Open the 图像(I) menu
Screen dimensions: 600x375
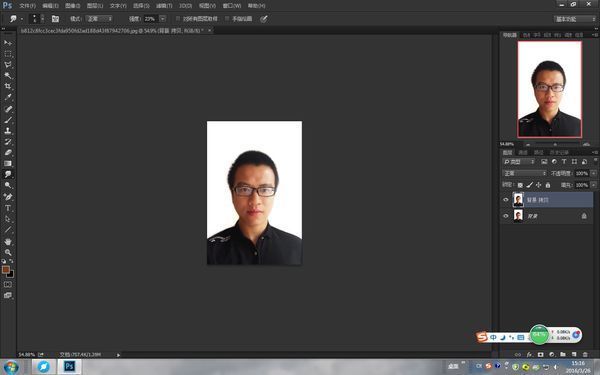coord(73,6)
